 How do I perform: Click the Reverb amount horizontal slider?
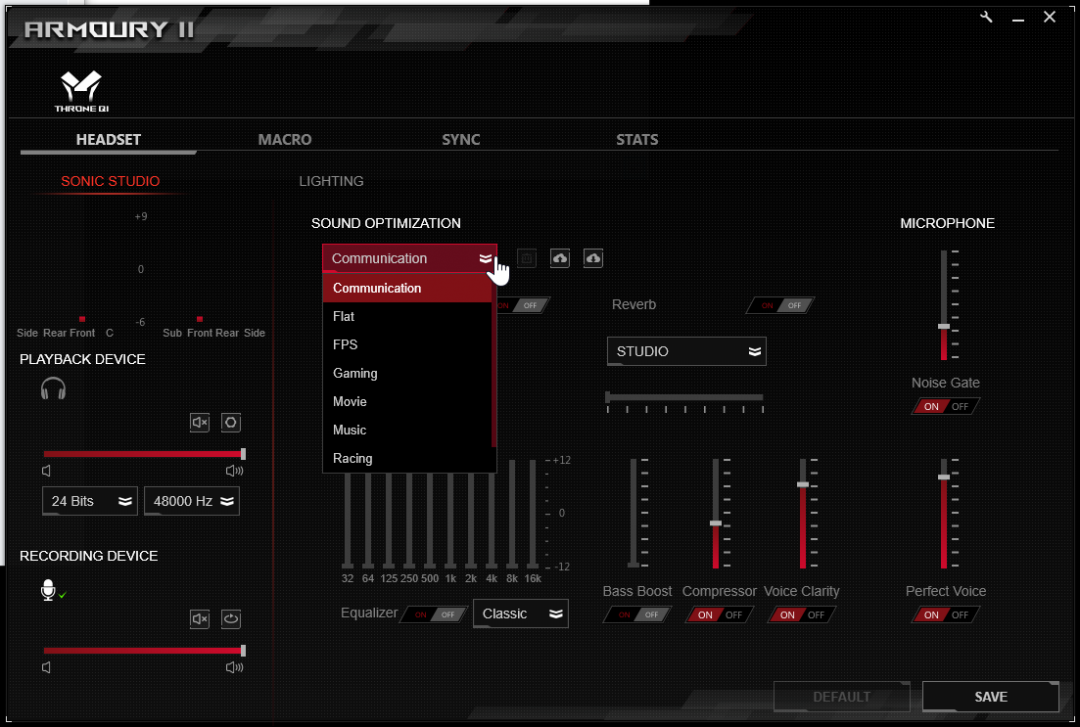tap(685, 398)
